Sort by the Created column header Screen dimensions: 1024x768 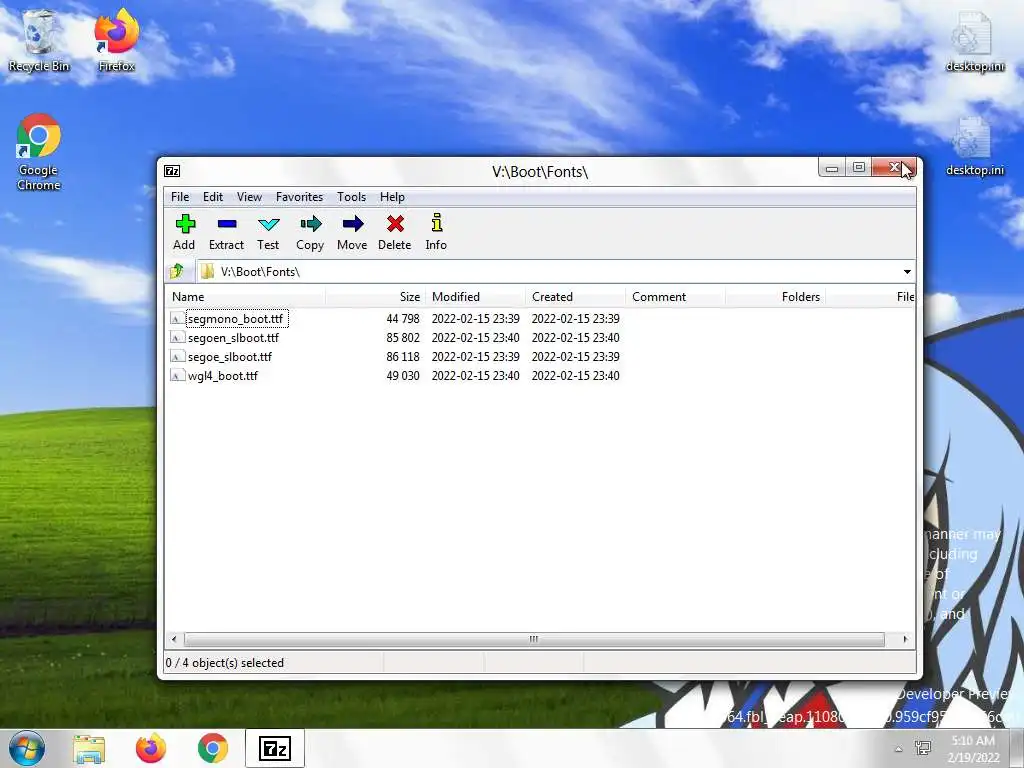(575, 296)
